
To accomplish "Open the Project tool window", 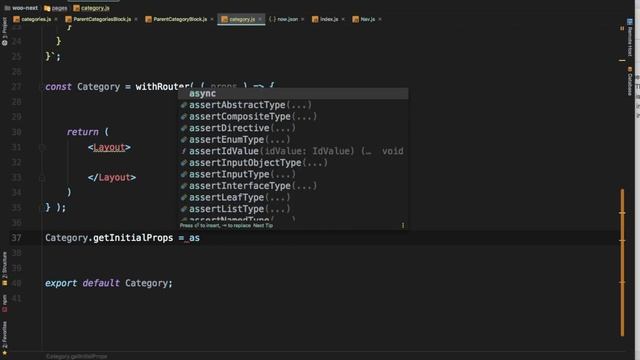I will pyautogui.click(x=4, y=31).
